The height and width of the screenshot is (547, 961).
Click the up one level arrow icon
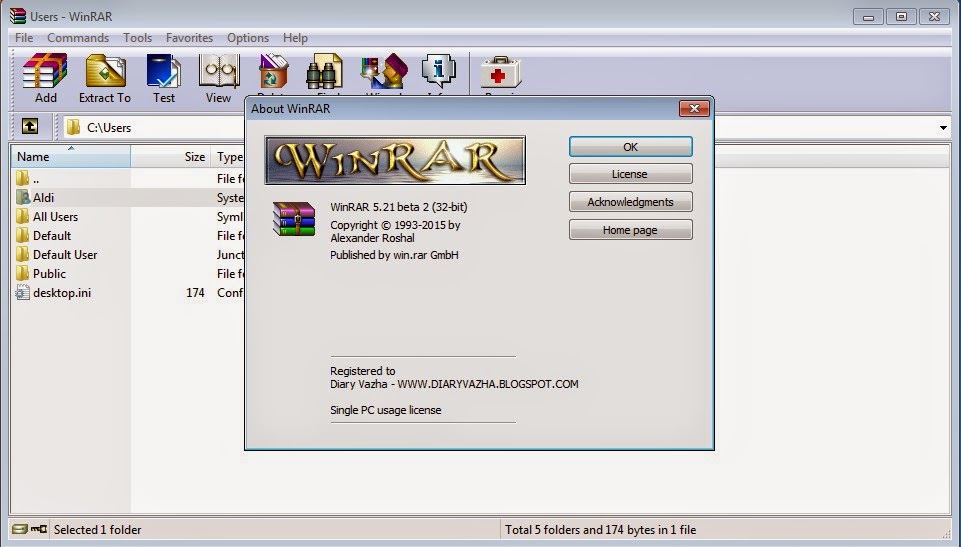(x=29, y=126)
